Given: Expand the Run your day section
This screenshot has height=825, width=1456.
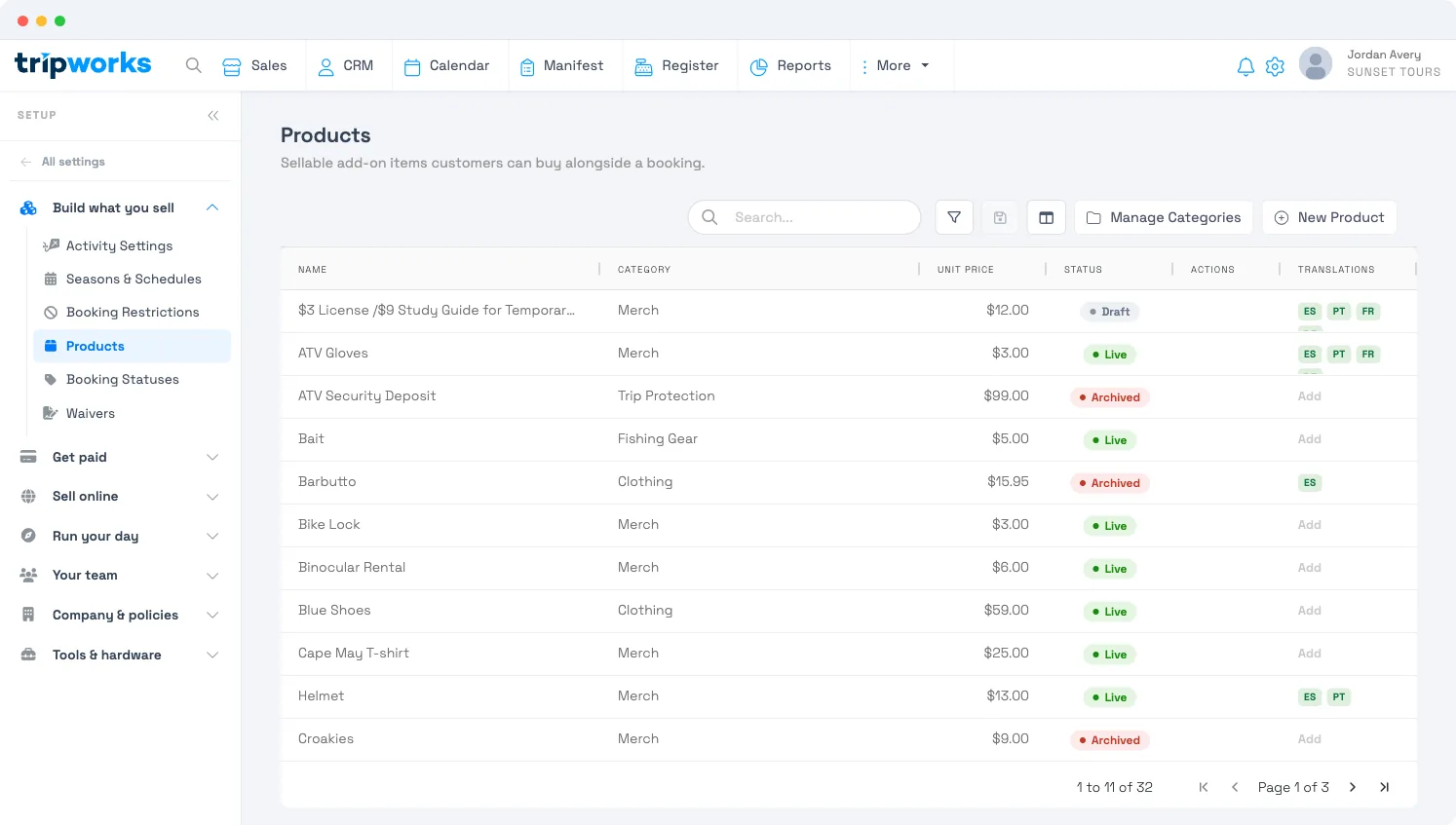Looking at the screenshot, I should click(120, 536).
